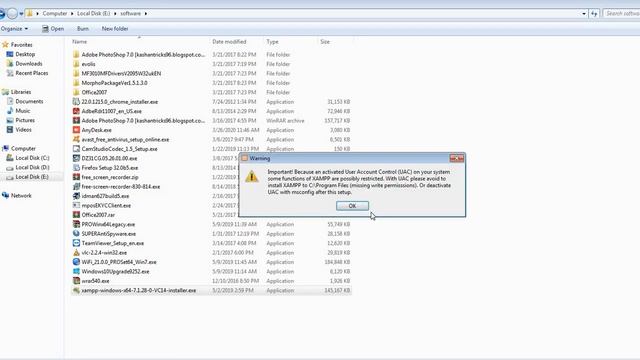Image resolution: width=640 pixels, height=360 pixels.
Task: Sort by Date modified column
Action: click(x=229, y=42)
